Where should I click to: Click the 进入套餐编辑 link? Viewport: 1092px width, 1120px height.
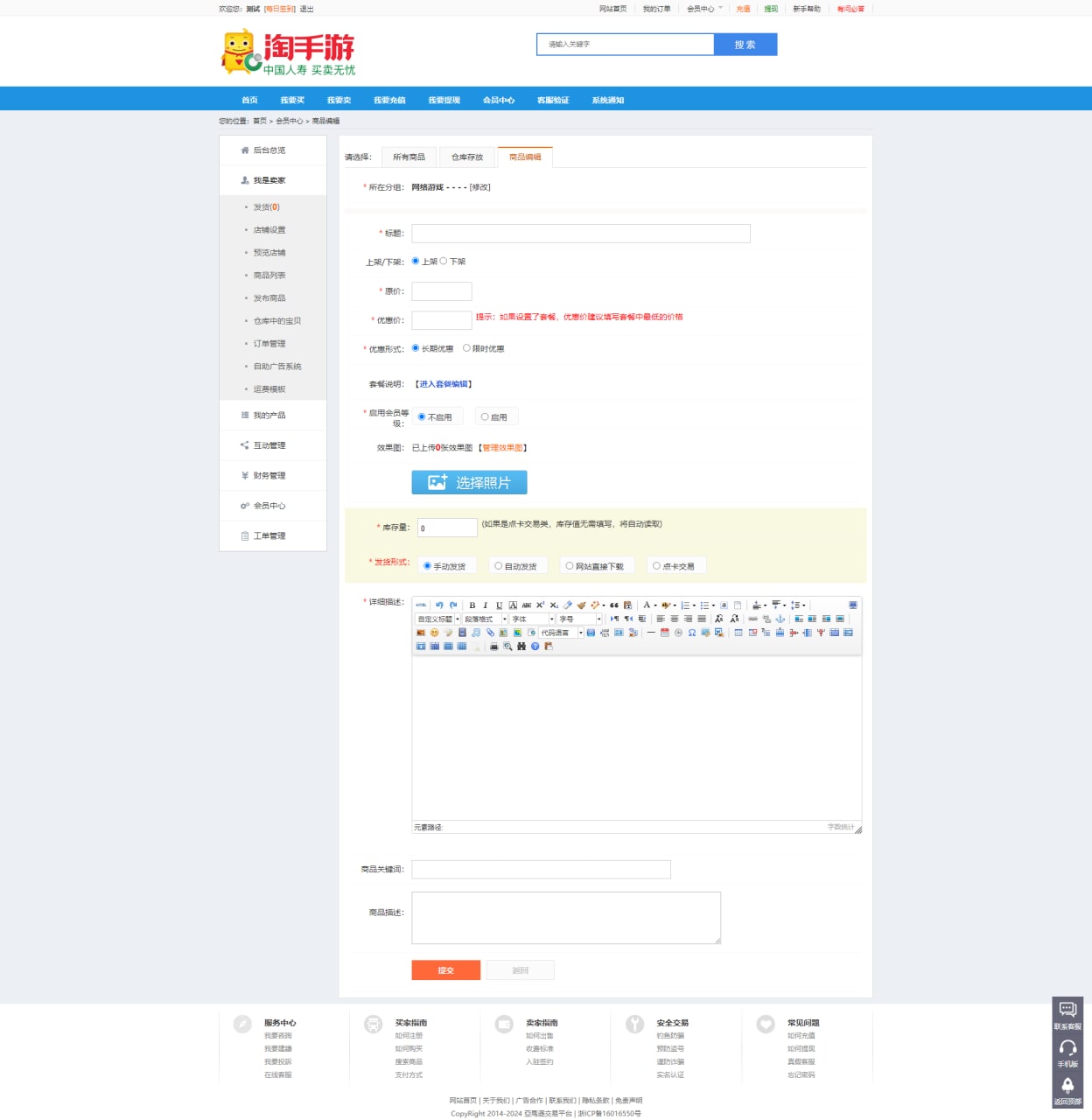(444, 384)
